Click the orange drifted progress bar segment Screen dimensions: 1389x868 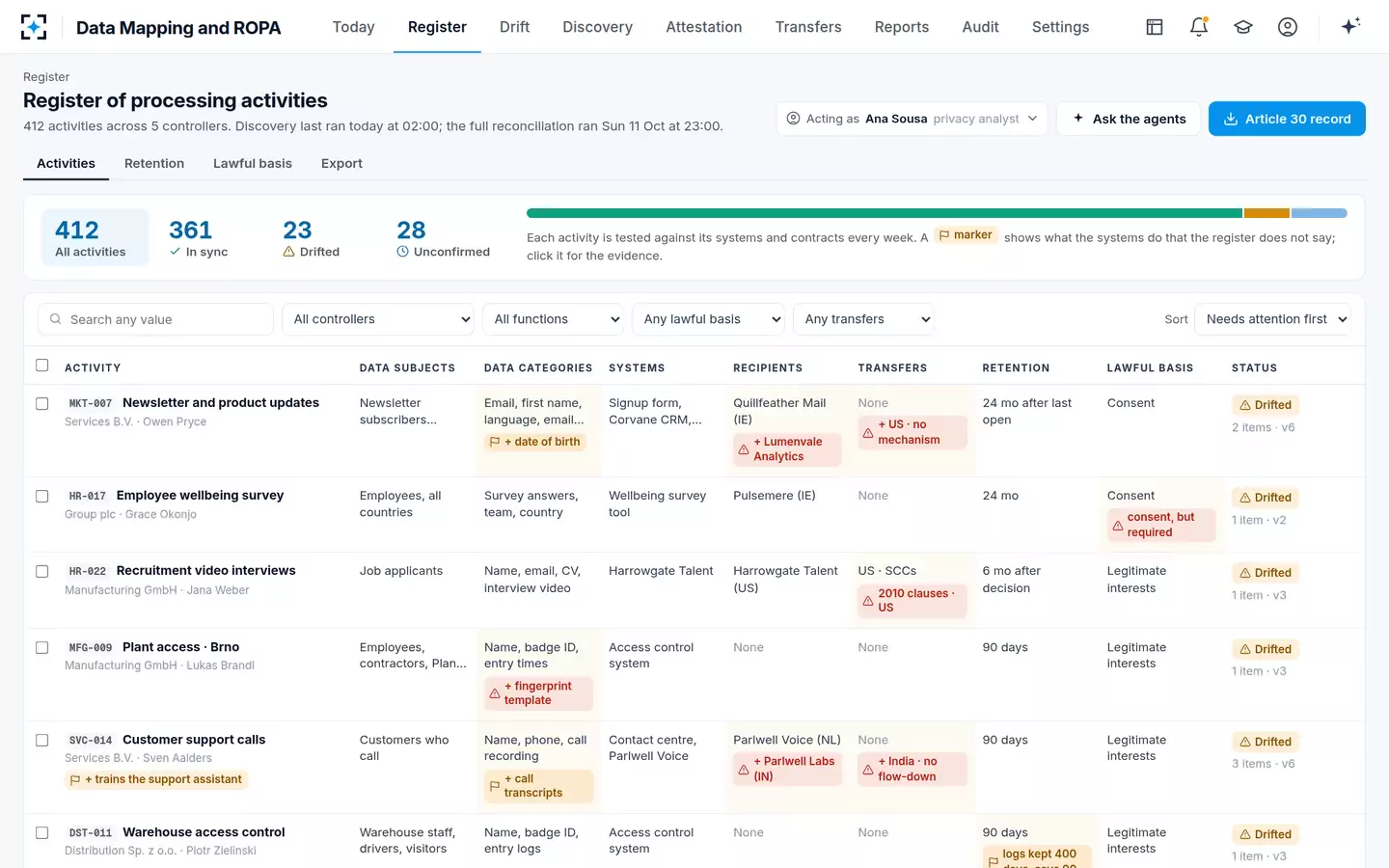(x=1266, y=213)
